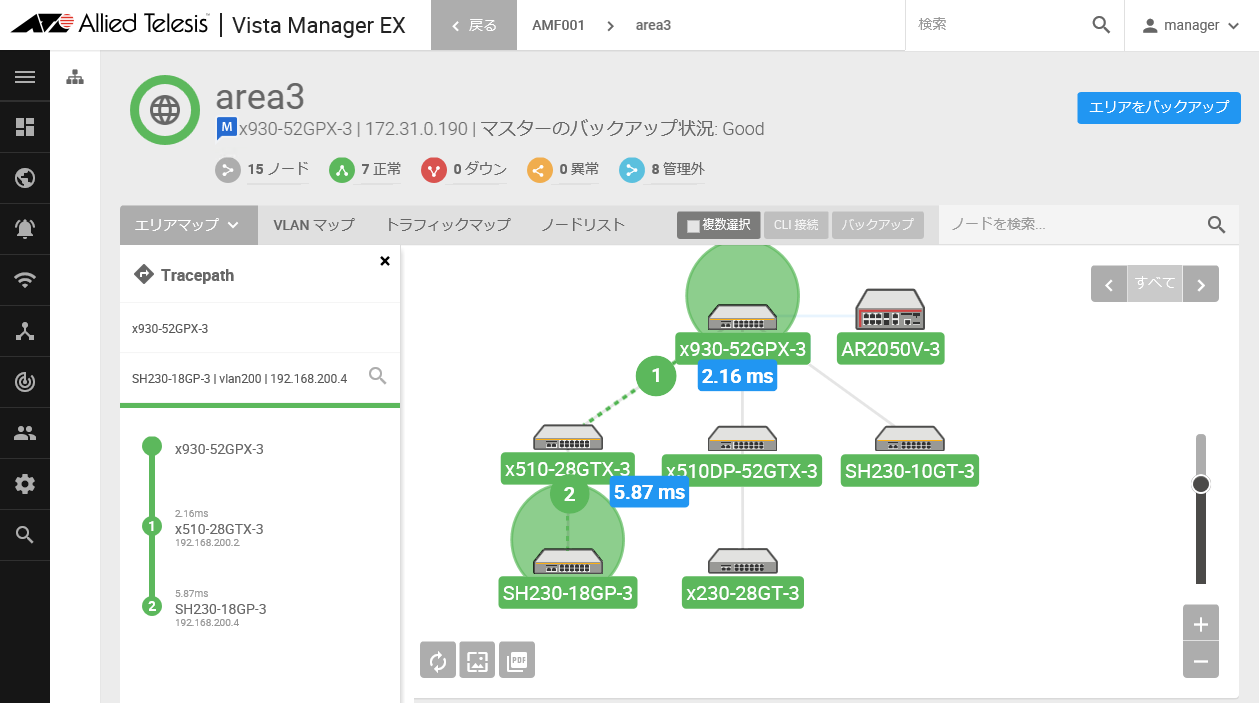Switch to VLAN マップ tab
Screen dimensions: 1259x703
(314, 225)
